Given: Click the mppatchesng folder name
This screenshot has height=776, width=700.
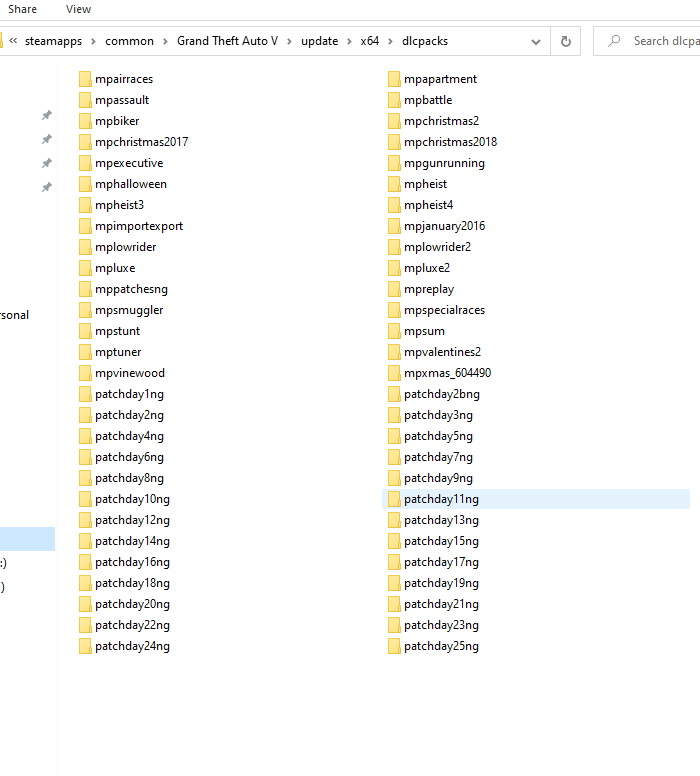Looking at the screenshot, I should 131,289.
